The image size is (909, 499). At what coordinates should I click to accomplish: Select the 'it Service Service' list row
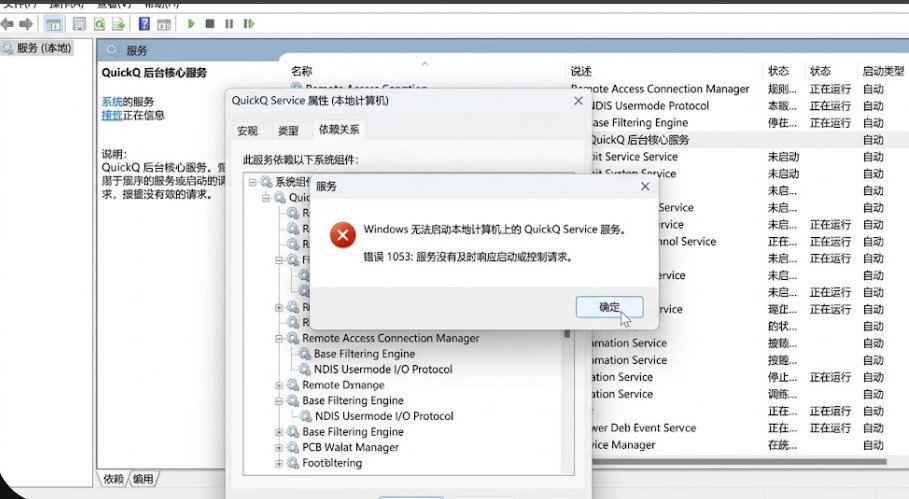click(750, 156)
